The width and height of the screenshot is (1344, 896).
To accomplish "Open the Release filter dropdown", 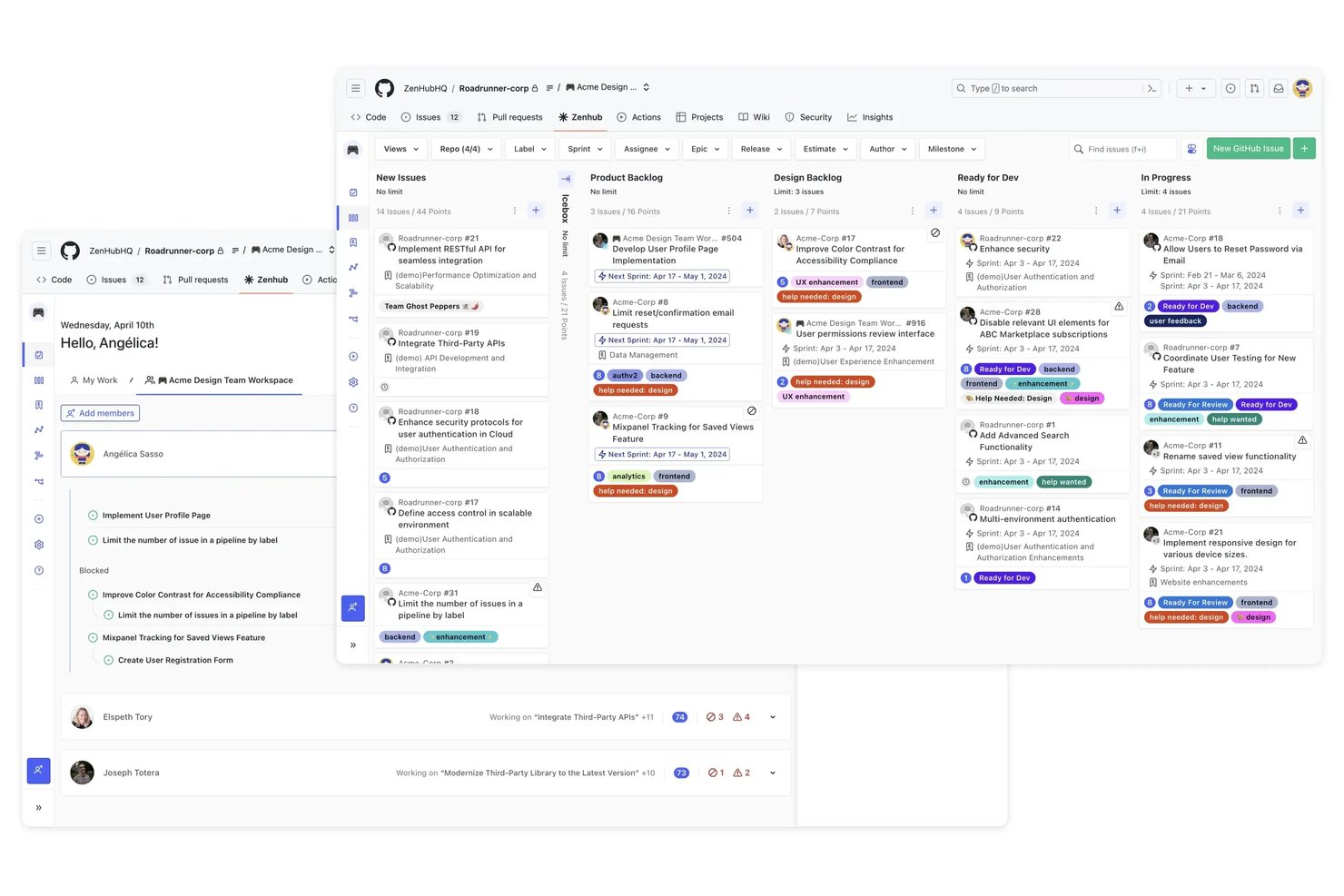I will (762, 149).
